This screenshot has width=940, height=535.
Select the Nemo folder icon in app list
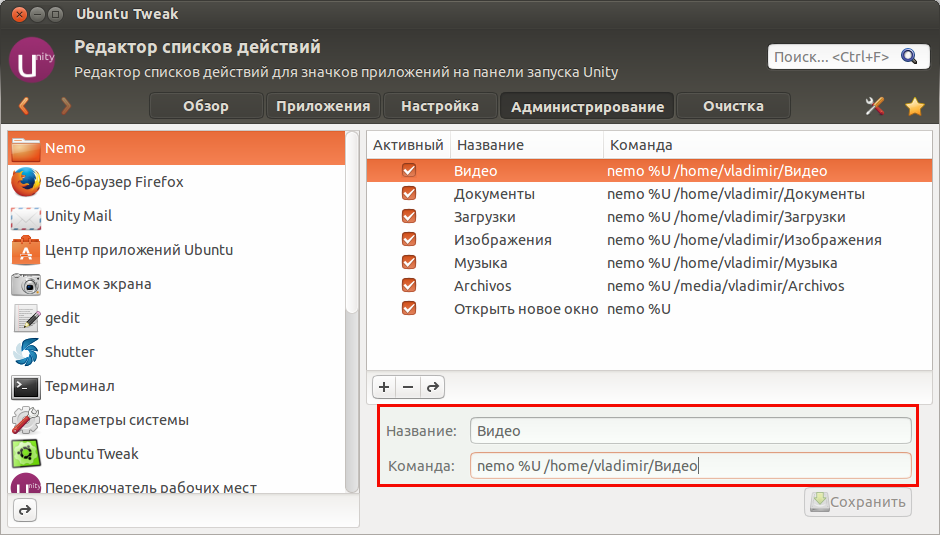(26, 148)
